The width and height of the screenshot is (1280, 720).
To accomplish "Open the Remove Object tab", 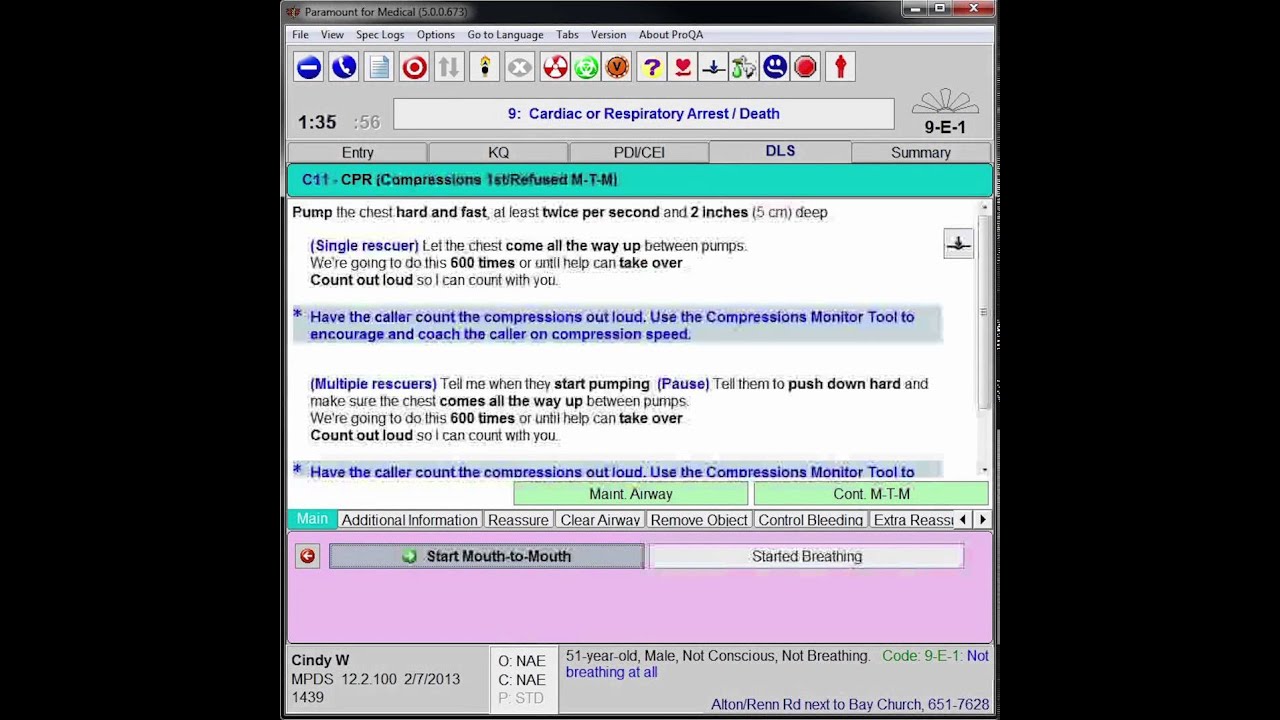I will tap(699, 520).
